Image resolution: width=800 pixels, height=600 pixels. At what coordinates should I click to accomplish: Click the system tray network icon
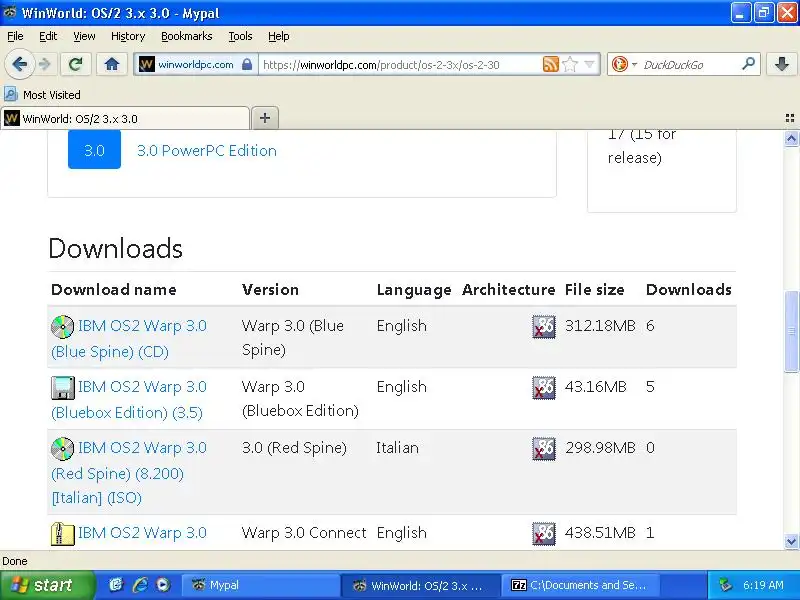click(x=725, y=585)
